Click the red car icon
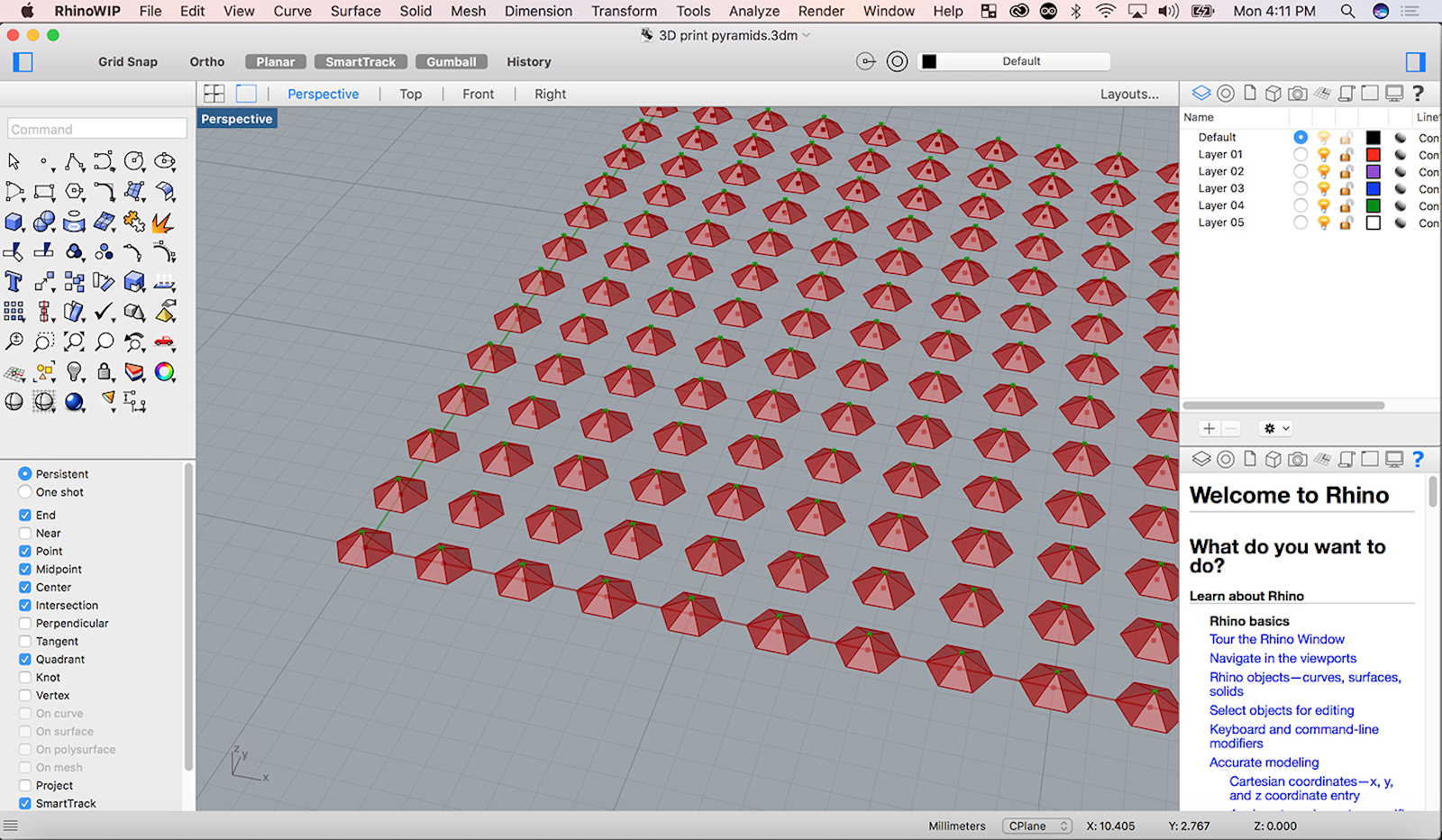 pyautogui.click(x=164, y=342)
